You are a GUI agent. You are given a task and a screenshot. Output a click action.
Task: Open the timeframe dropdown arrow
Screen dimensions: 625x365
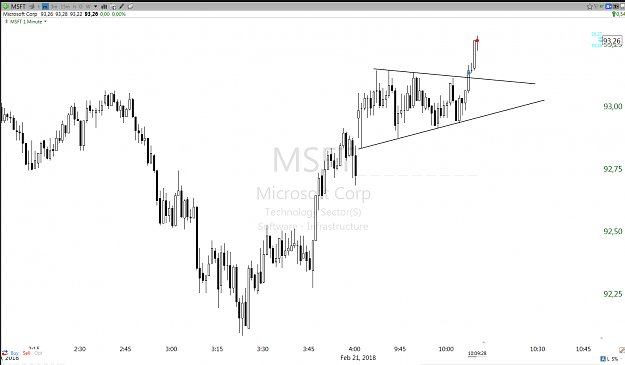[95, 6]
